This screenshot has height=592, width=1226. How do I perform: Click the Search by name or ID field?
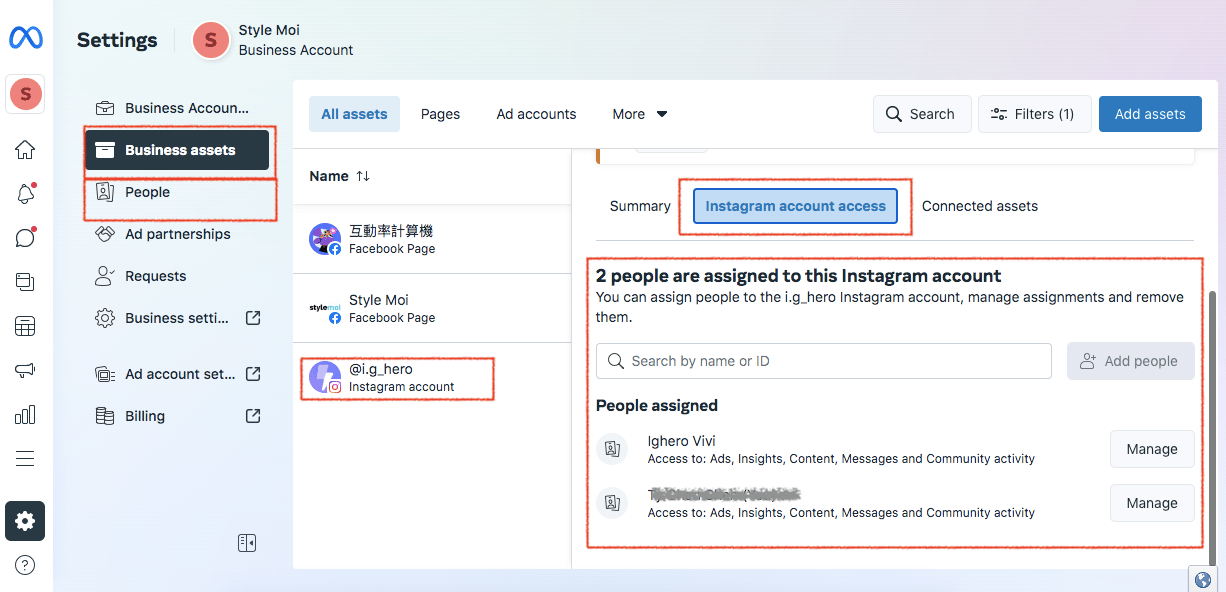pyautogui.click(x=824, y=361)
